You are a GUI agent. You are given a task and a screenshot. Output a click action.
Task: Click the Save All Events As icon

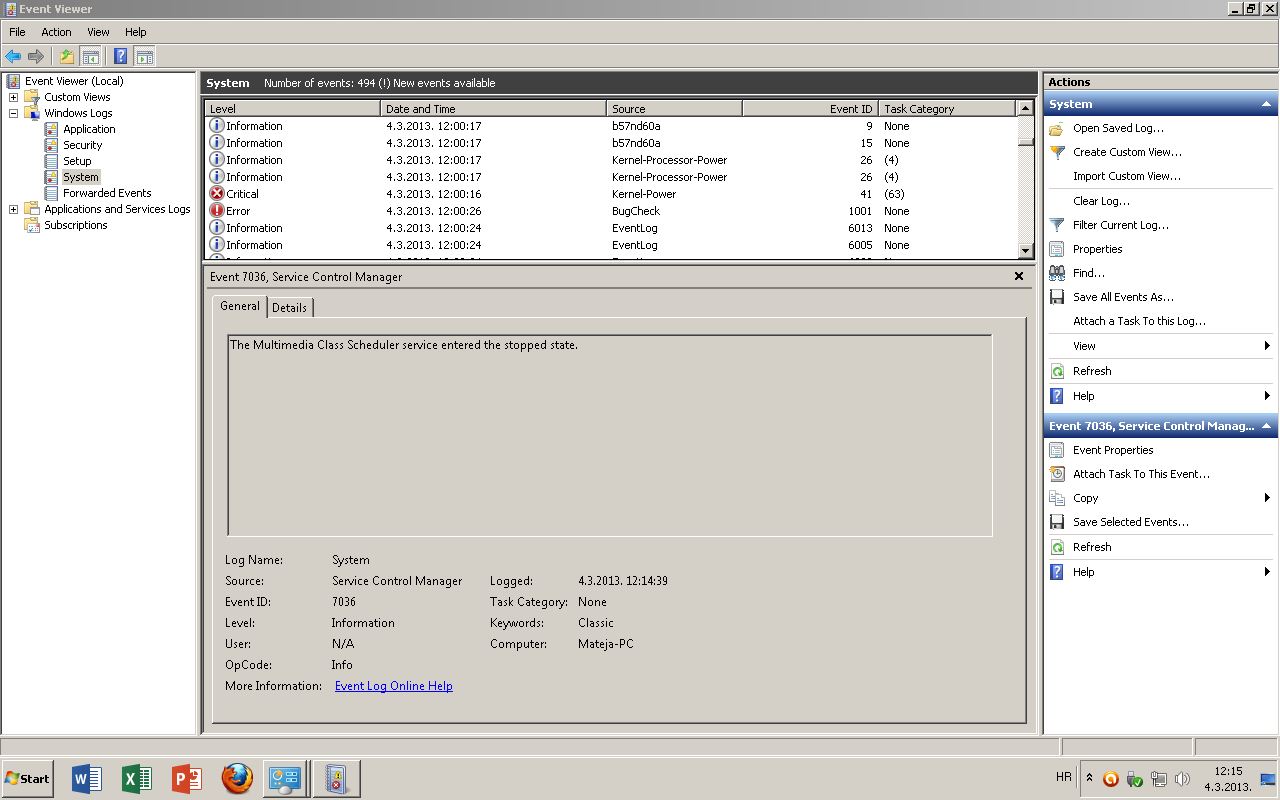pos(1057,297)
